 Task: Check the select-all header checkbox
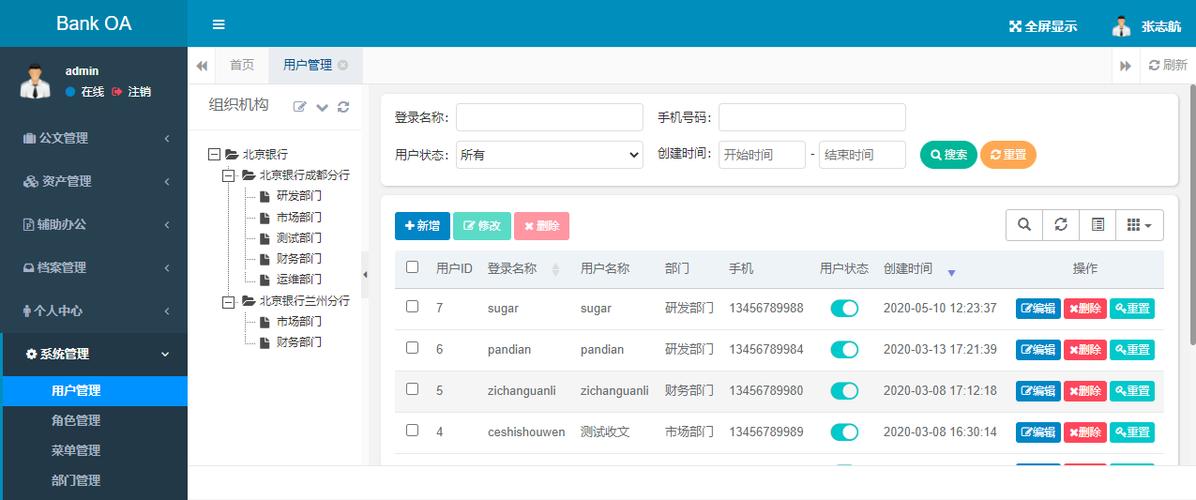pos(412,267)
